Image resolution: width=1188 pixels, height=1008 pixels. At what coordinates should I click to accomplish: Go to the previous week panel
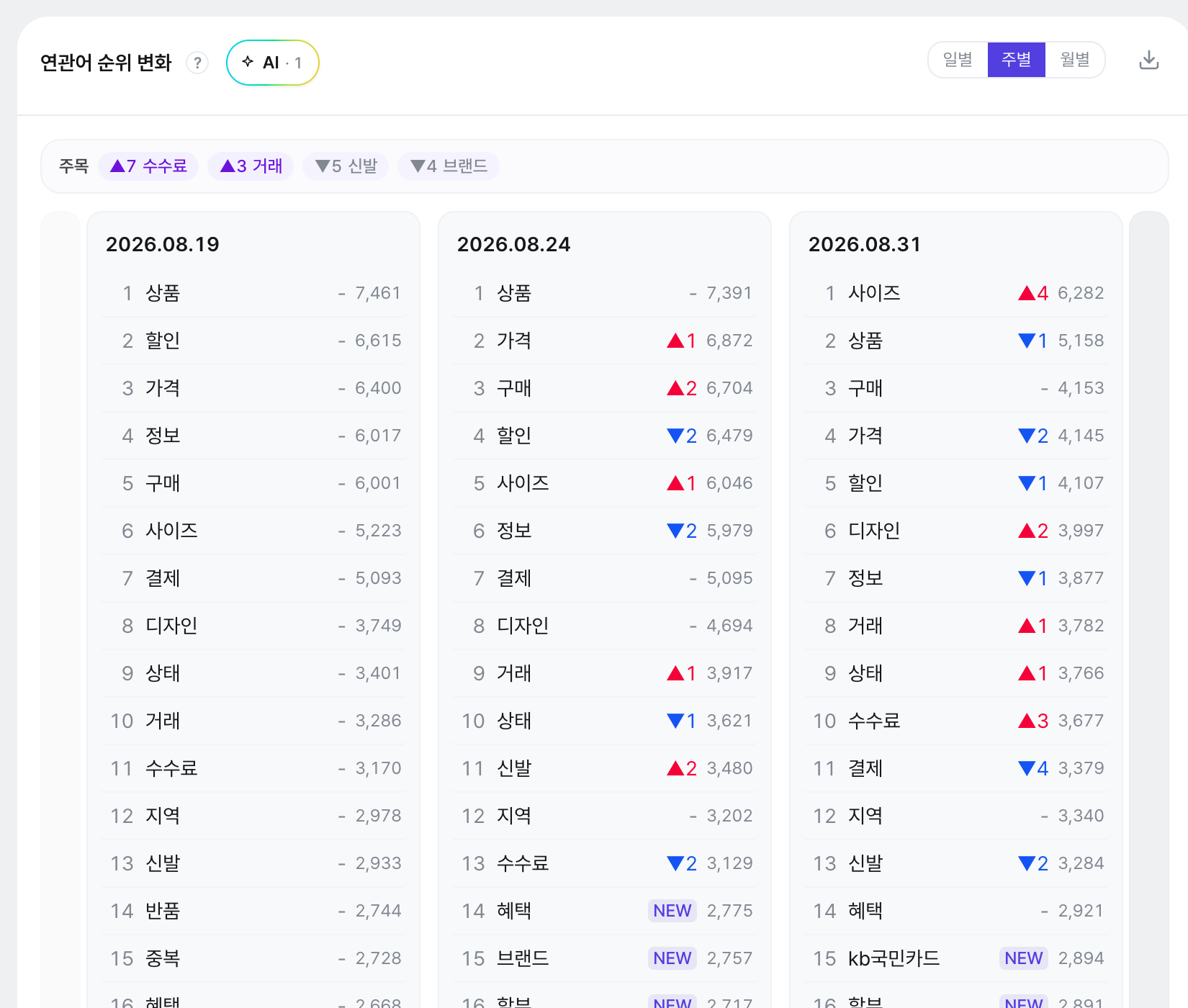tap(60, 609)
